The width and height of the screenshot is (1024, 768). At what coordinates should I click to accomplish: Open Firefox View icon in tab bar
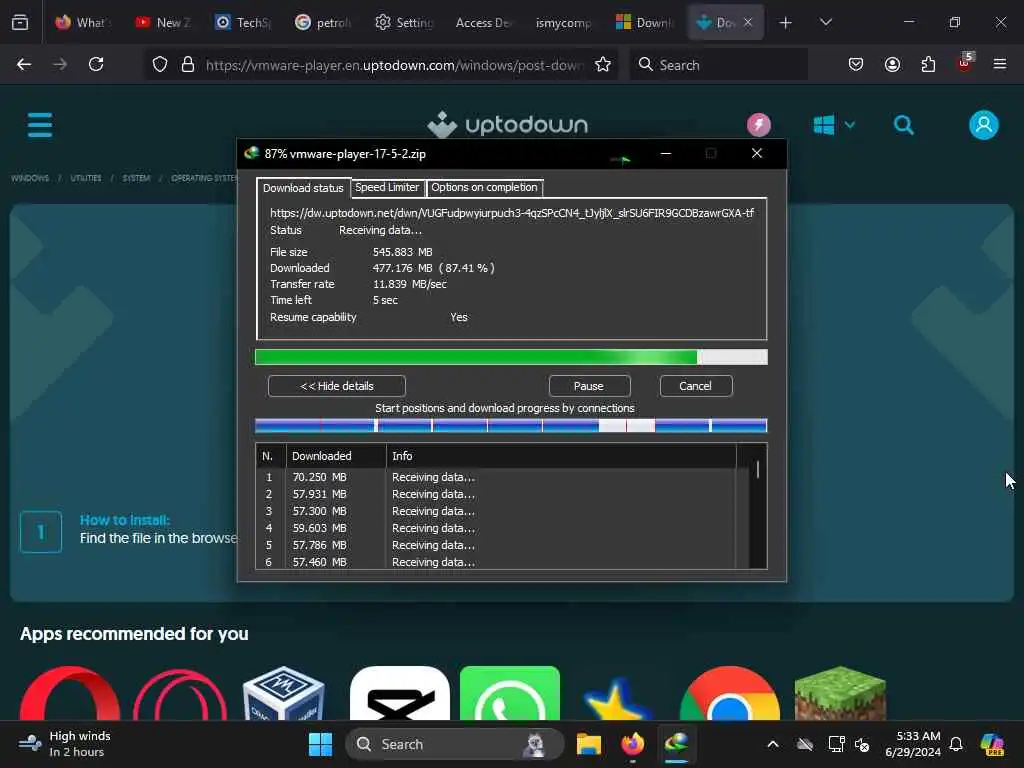coord(20,22)
